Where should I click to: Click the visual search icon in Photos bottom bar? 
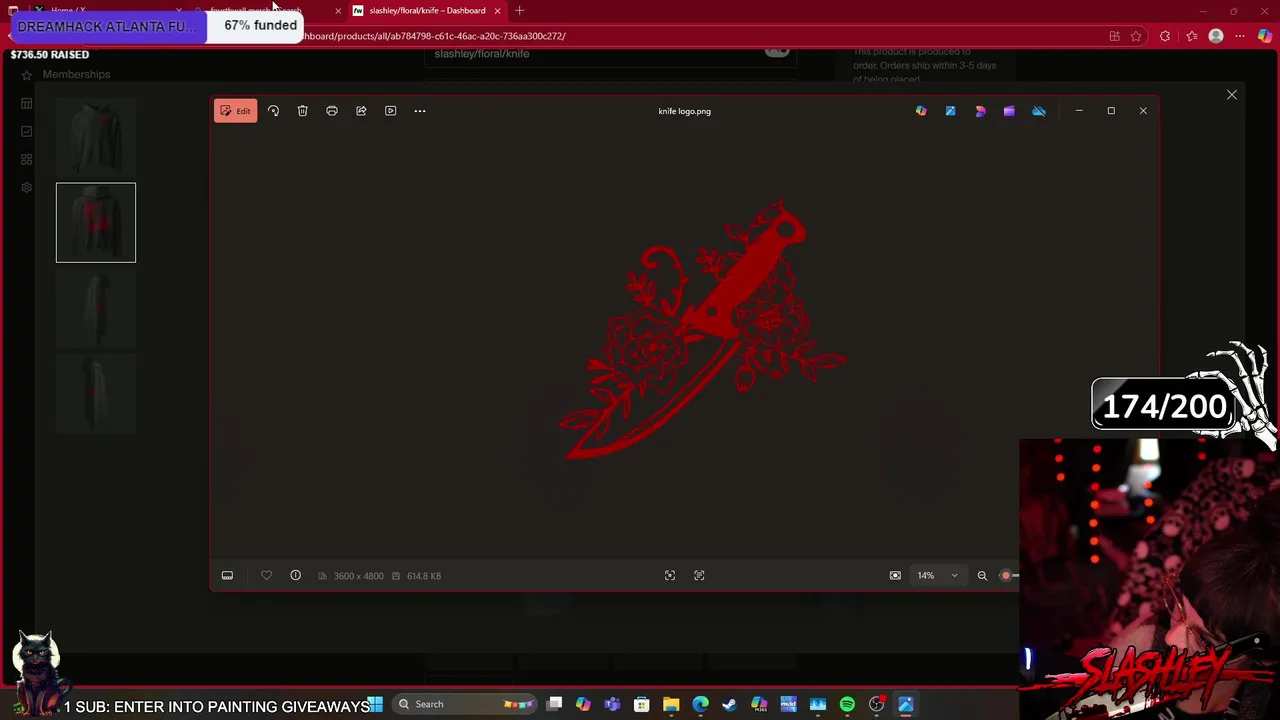pos(699,576)
